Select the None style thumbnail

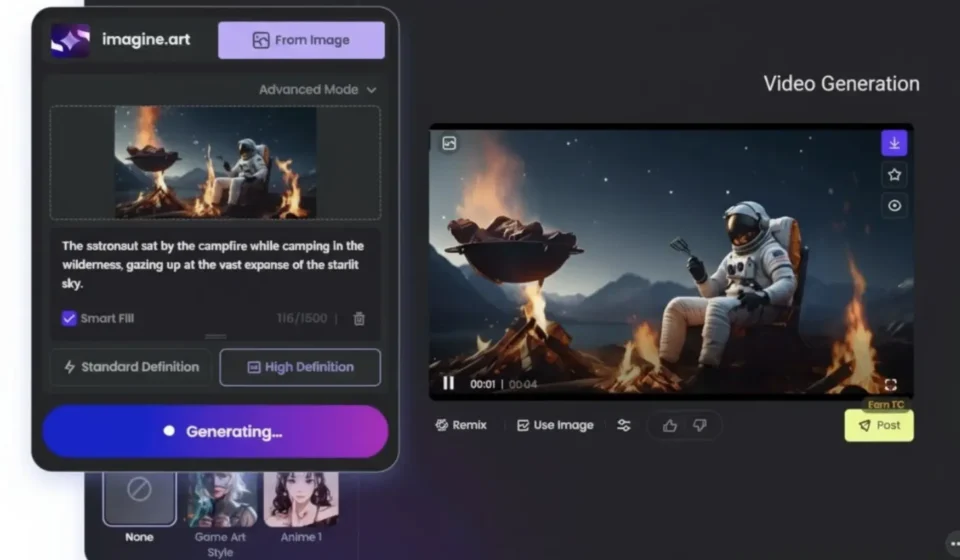(140, 498)
